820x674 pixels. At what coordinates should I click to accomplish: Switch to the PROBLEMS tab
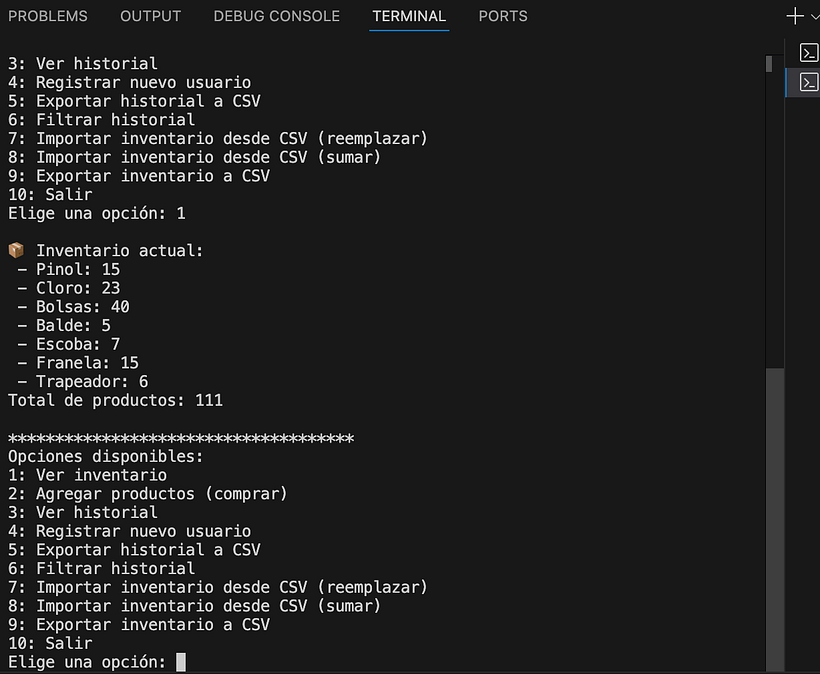tap(48, 16)
